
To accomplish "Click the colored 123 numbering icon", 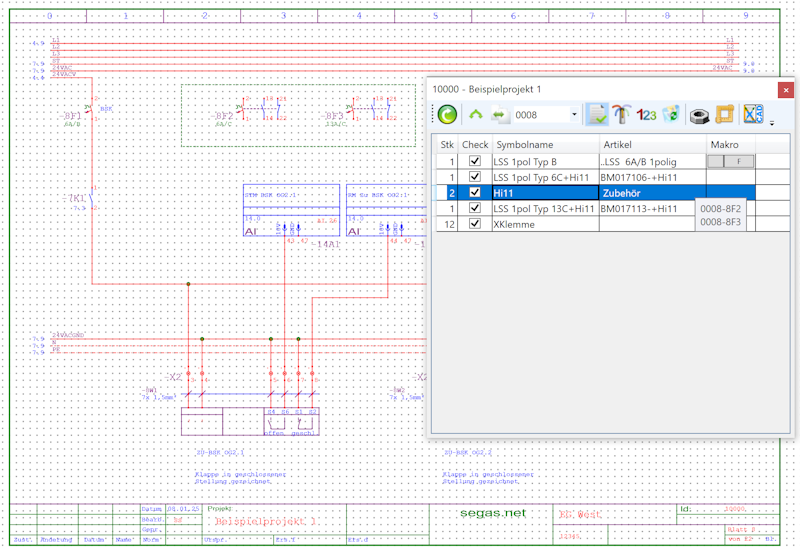I will tap(646, 115).
